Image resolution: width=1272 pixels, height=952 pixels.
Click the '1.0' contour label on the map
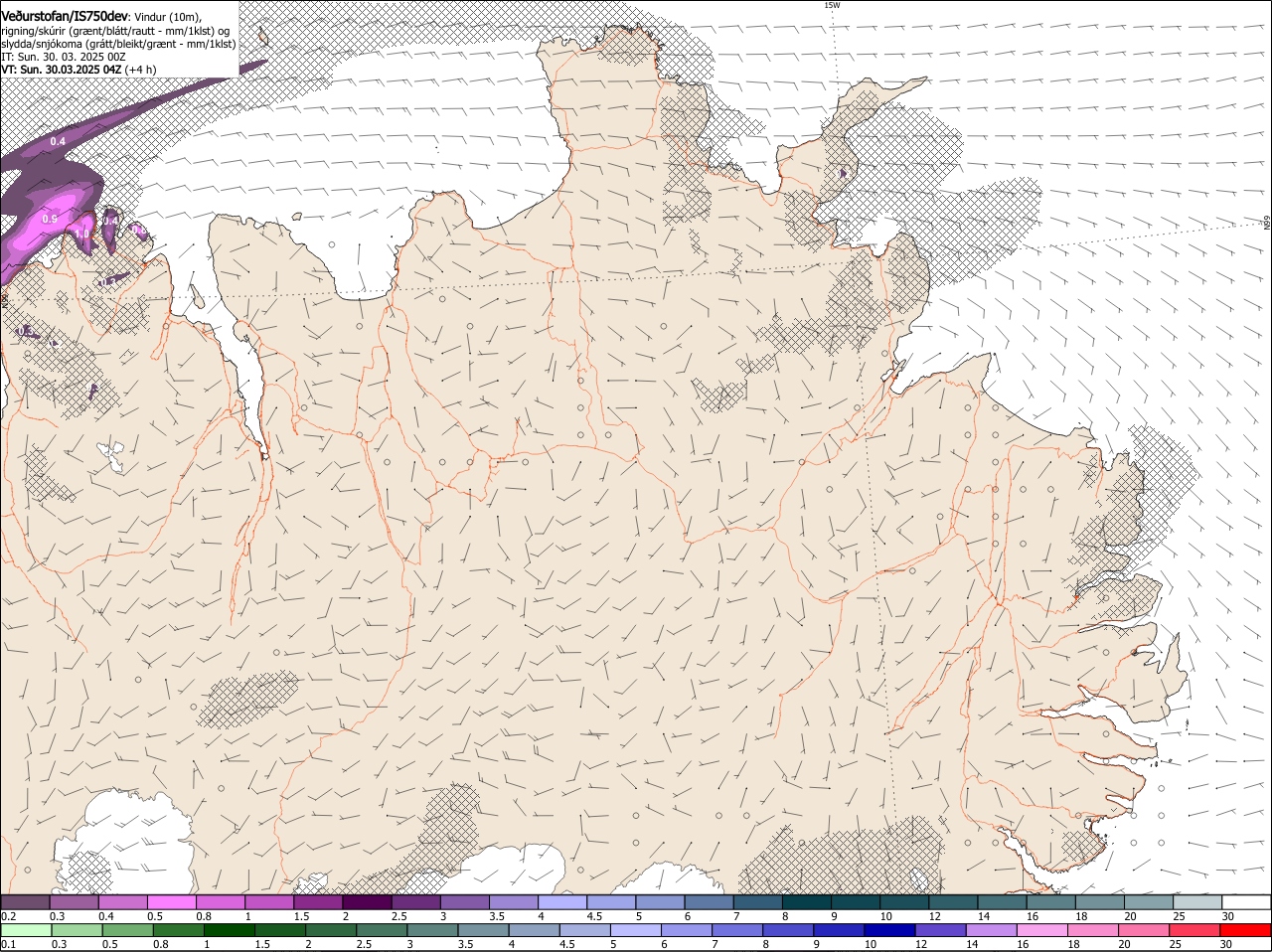coord(82,233)
